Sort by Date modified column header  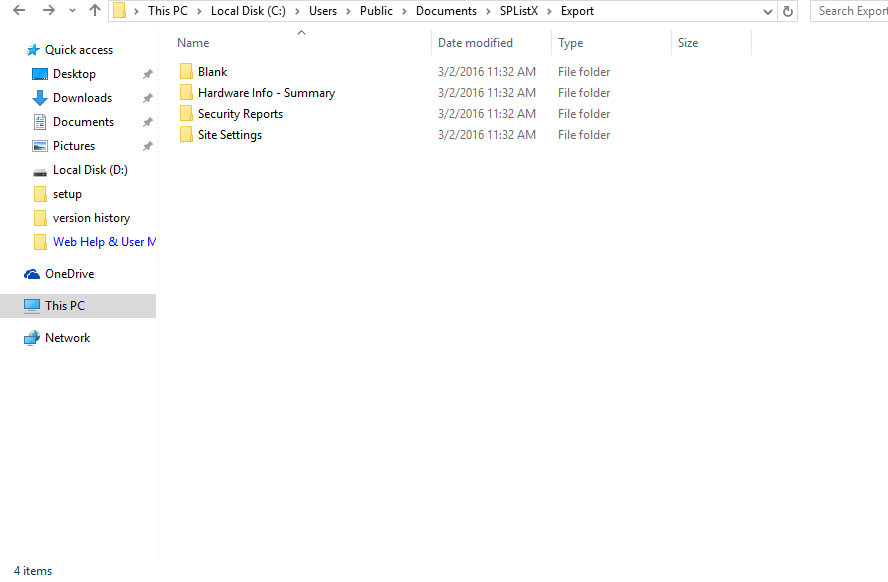click(x=475, y=43)
